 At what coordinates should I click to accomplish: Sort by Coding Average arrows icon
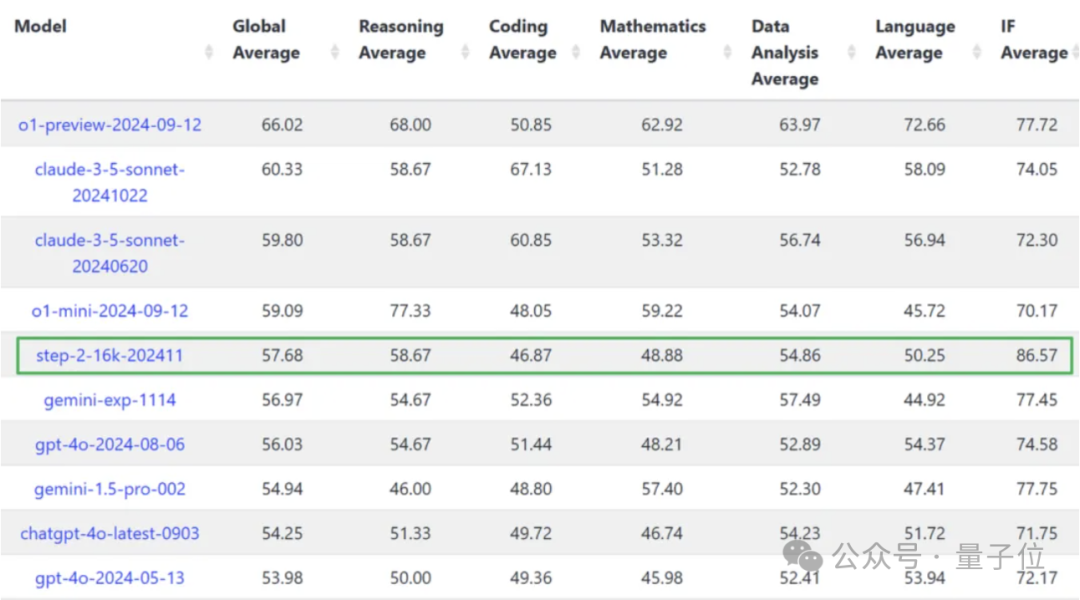coord(576,52)
